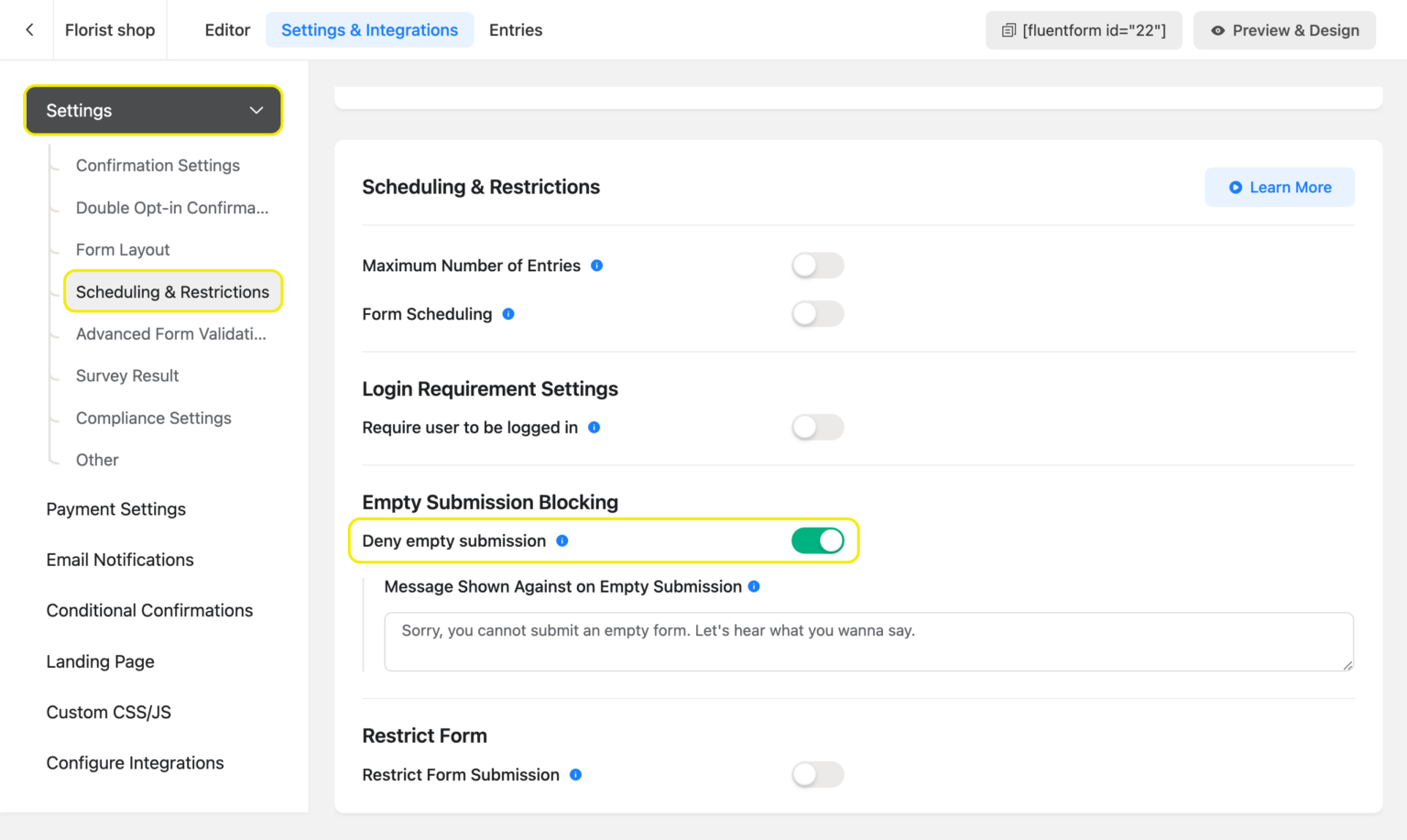Switch to the Entries tab
The height and width of the screenshot is (840, 1407).
516,29
